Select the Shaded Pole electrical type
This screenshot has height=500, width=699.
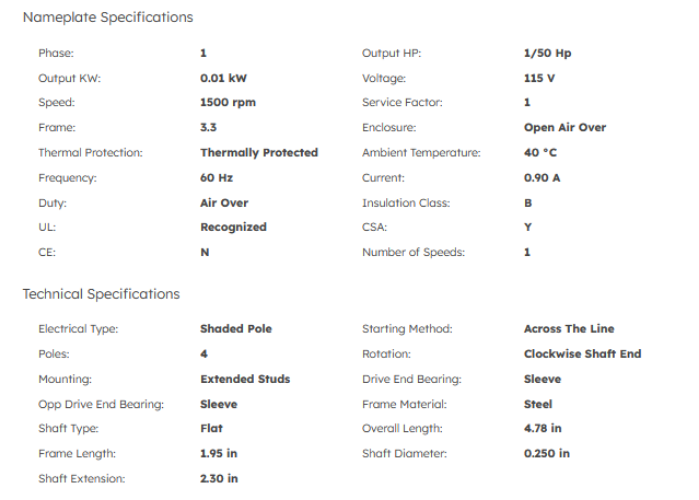pos(236,328)
